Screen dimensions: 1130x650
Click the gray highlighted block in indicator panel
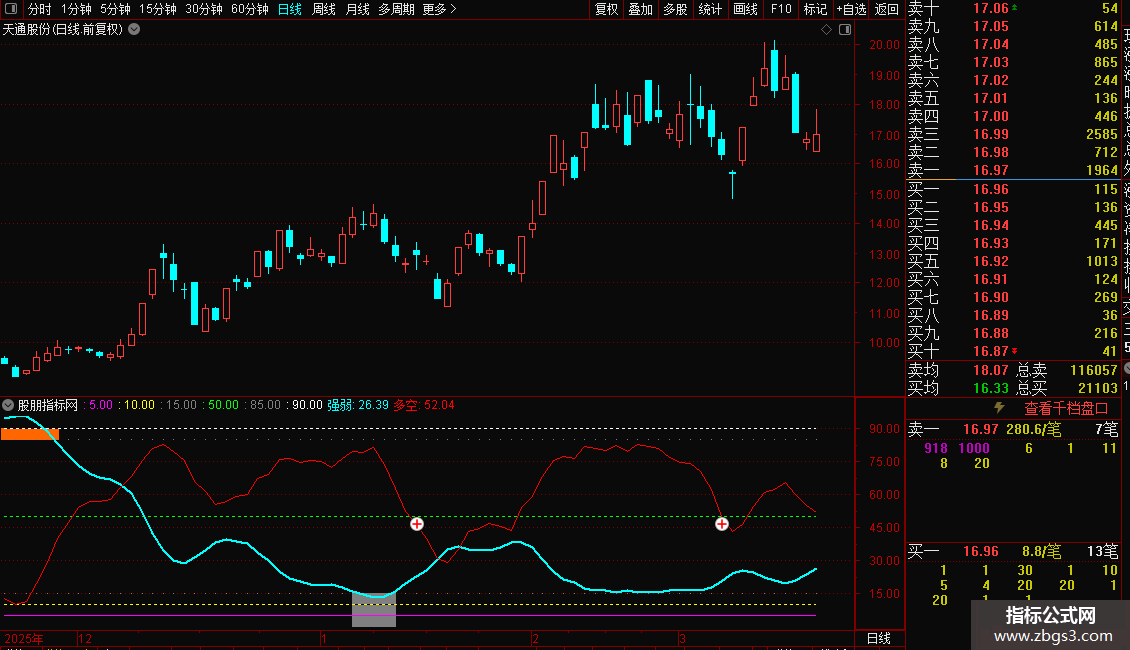[374, 609]
